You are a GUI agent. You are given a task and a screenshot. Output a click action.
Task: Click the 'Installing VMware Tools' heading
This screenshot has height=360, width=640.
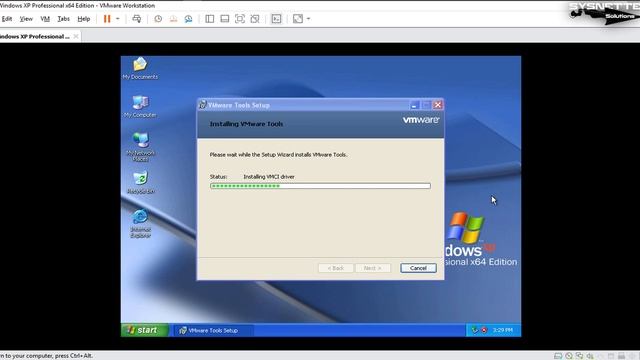[x=246, y=124]
